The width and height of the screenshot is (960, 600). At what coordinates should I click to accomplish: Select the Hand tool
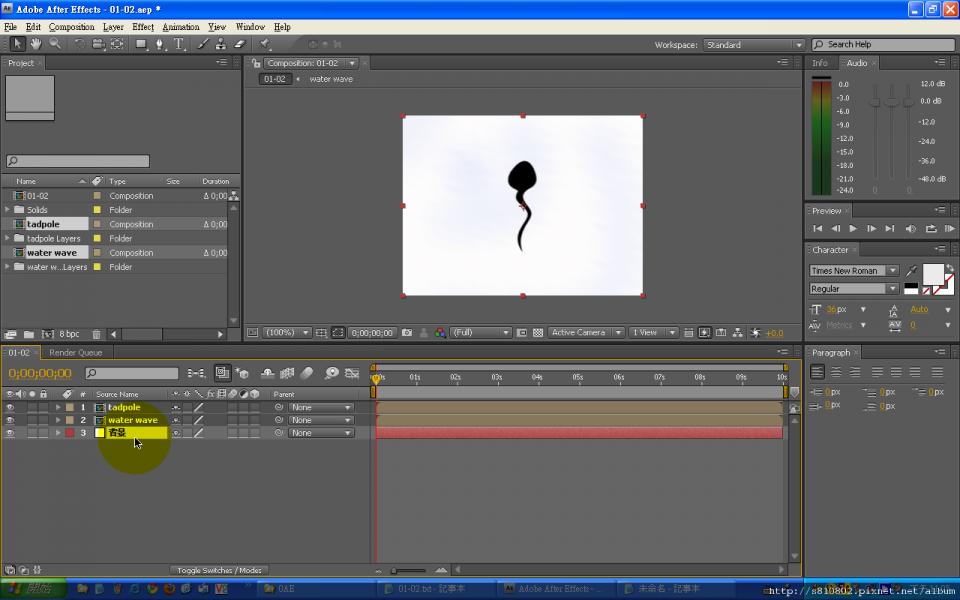click(x=36, y=44)
